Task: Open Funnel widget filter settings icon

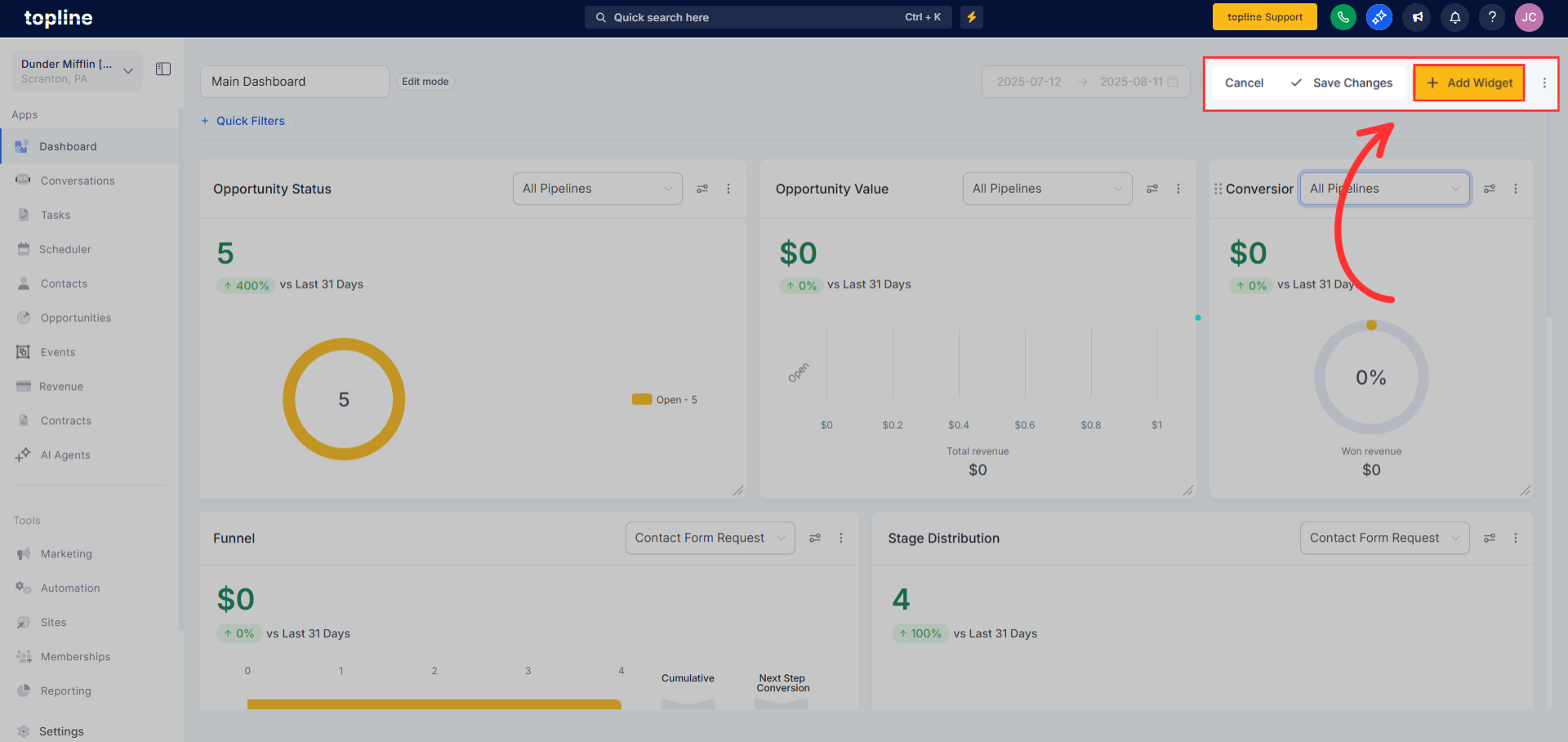Action: 815,539
